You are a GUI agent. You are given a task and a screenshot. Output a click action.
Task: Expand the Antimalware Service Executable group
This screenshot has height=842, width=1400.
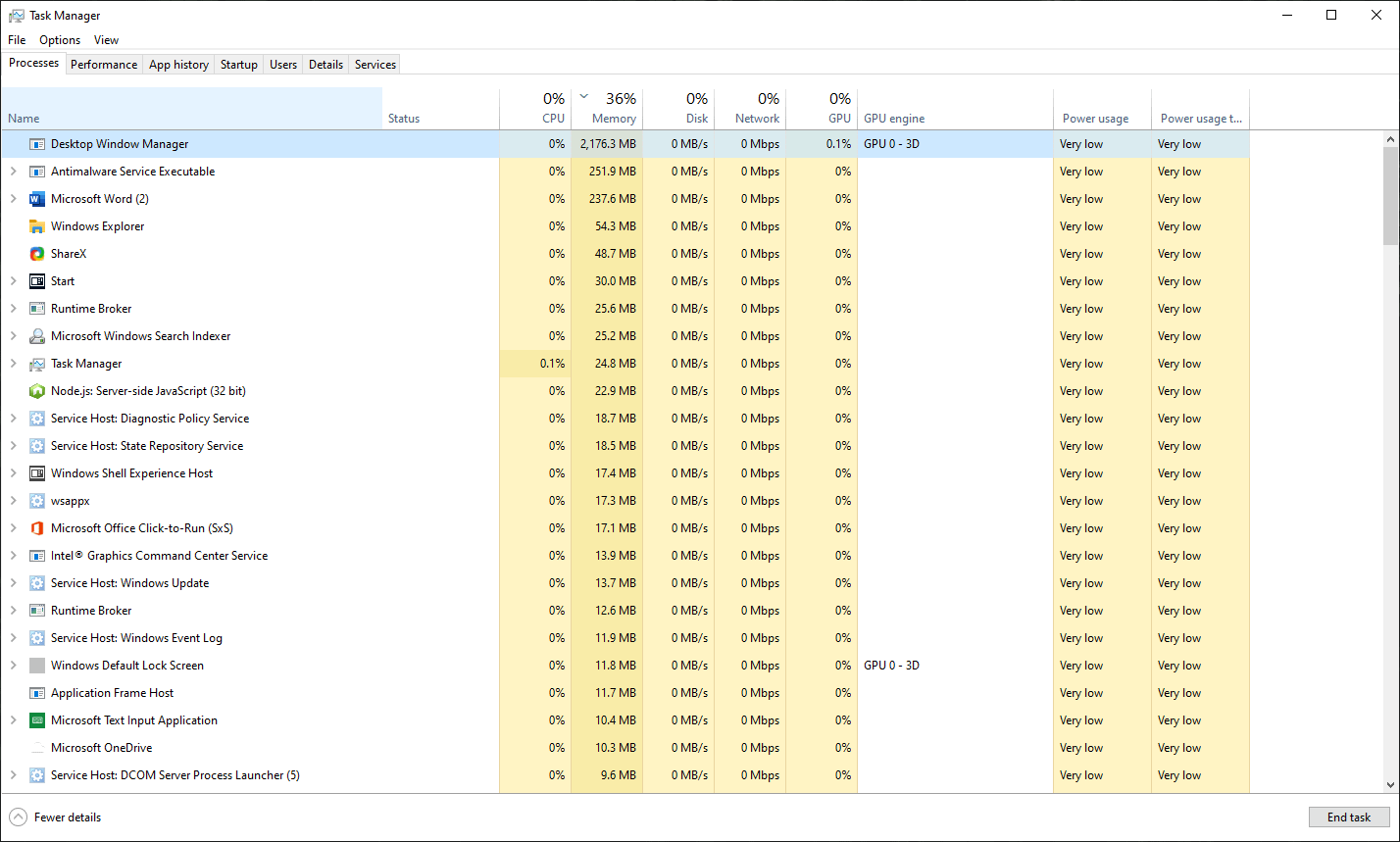pos(13,172)
